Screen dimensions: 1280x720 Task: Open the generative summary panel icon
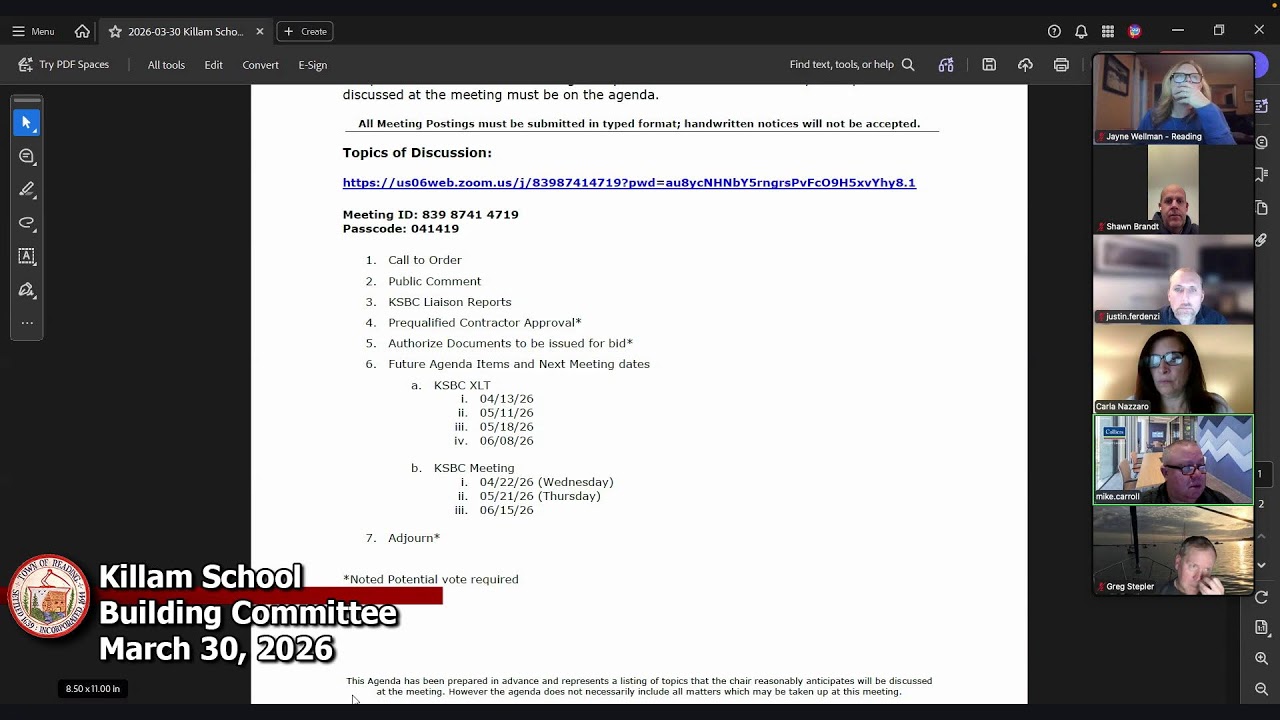1261,106
